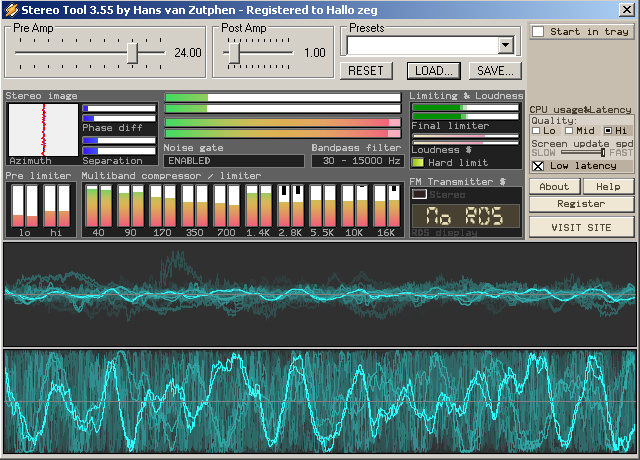
Task: Toggle the FM Transmitter Stereo indicator
Action: (x=419, y=194)
